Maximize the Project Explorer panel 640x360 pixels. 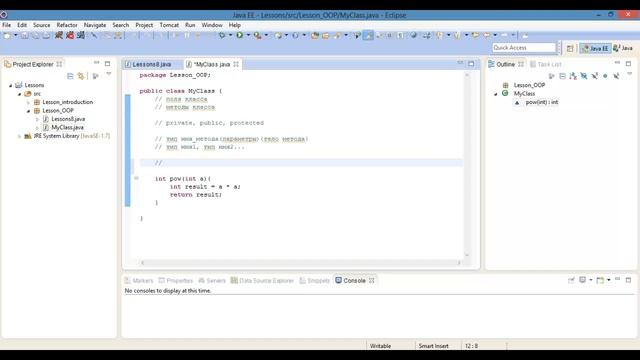coord(107,64)
